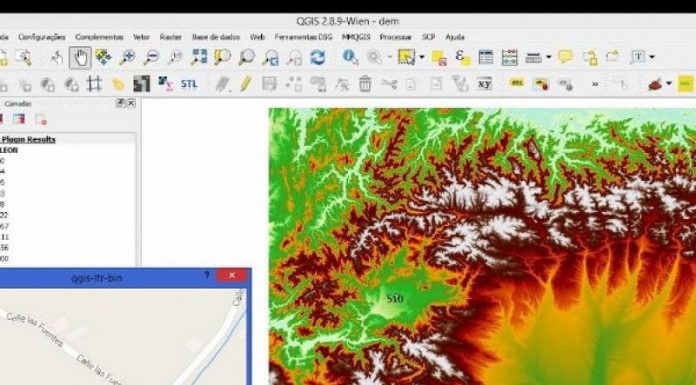696x385 pixels.
Task: Click Deselect Features from all layers
Action: (439, 58)
